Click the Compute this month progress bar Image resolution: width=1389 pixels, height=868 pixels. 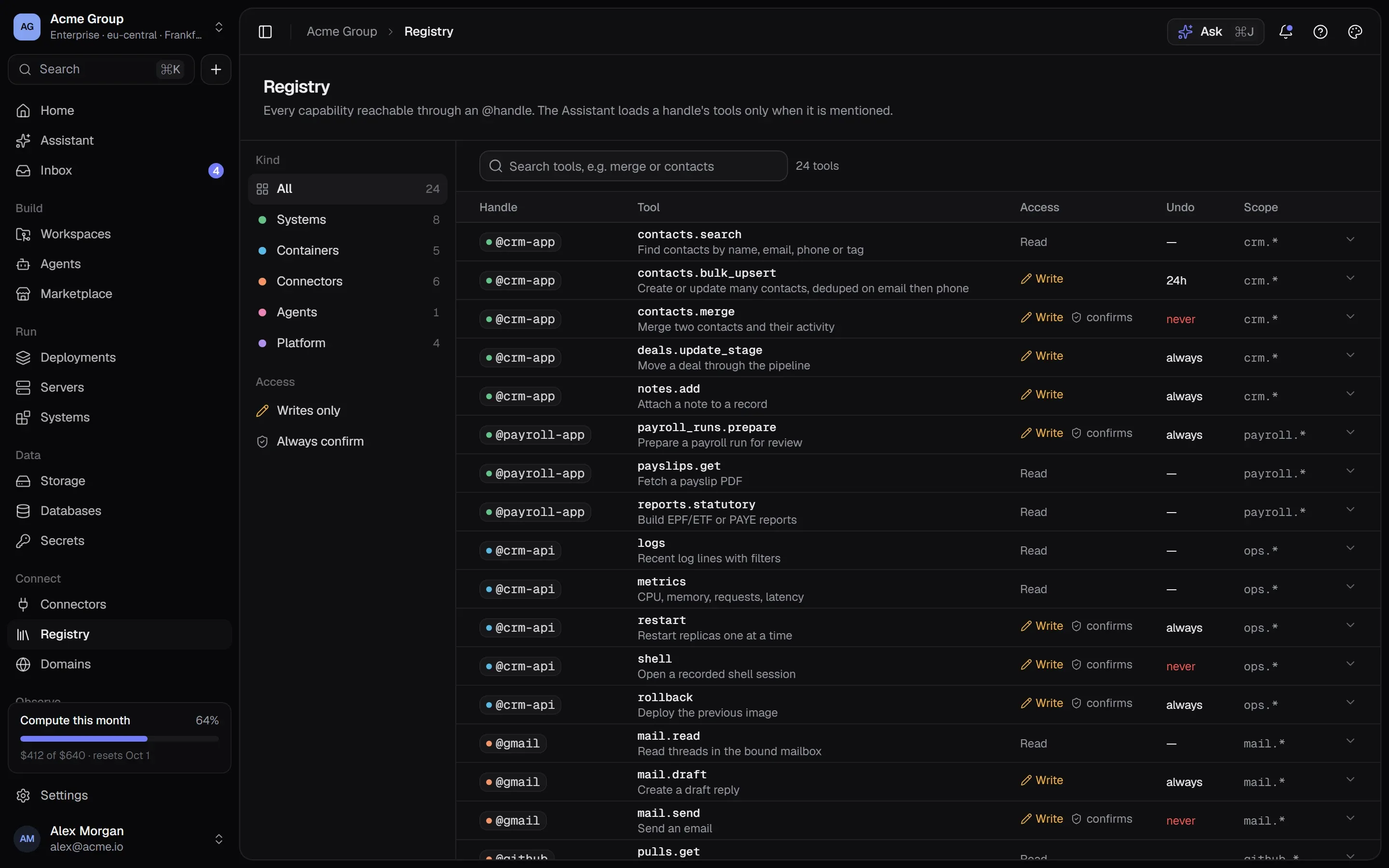(120, 739)
